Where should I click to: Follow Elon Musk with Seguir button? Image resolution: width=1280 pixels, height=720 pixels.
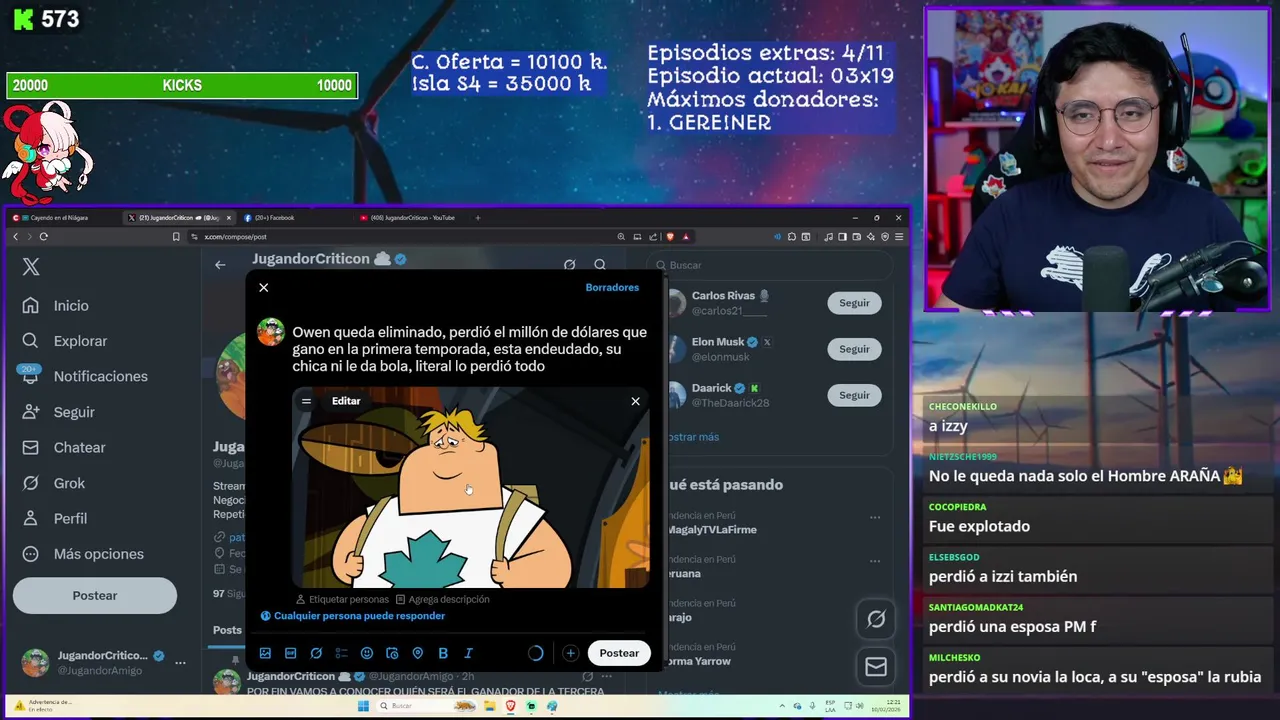point(854,349)
